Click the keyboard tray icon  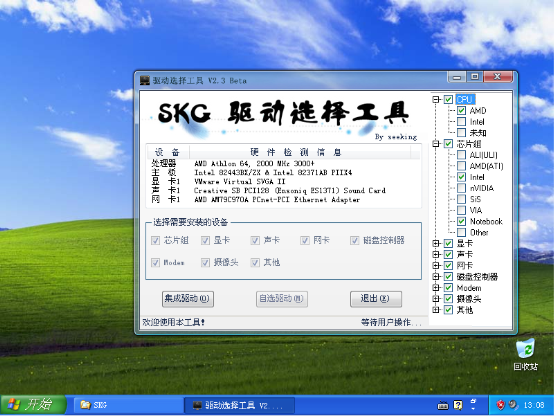click(443, 406)
